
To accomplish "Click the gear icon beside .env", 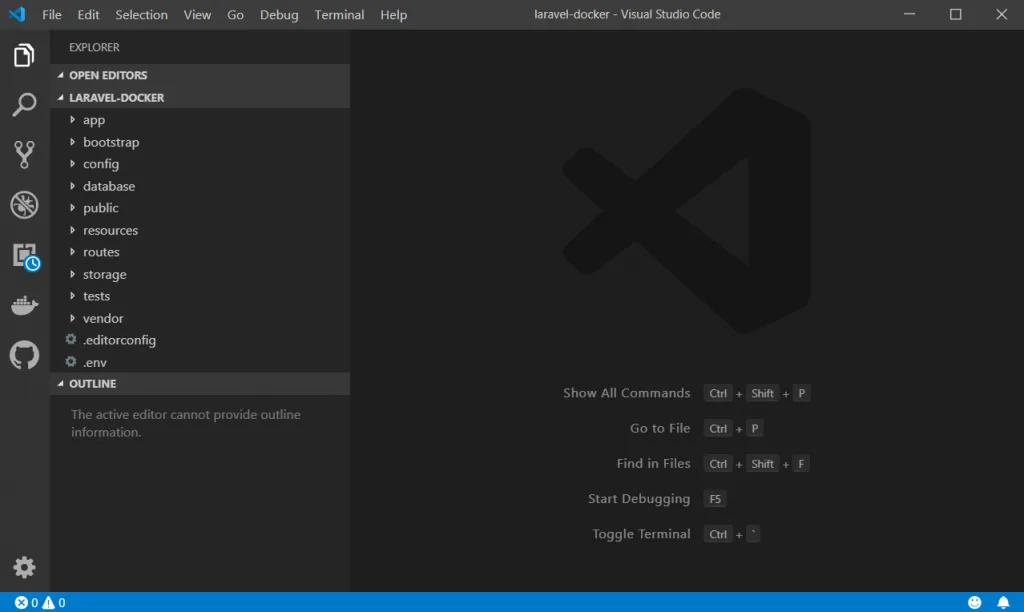I will coord(71,362).
